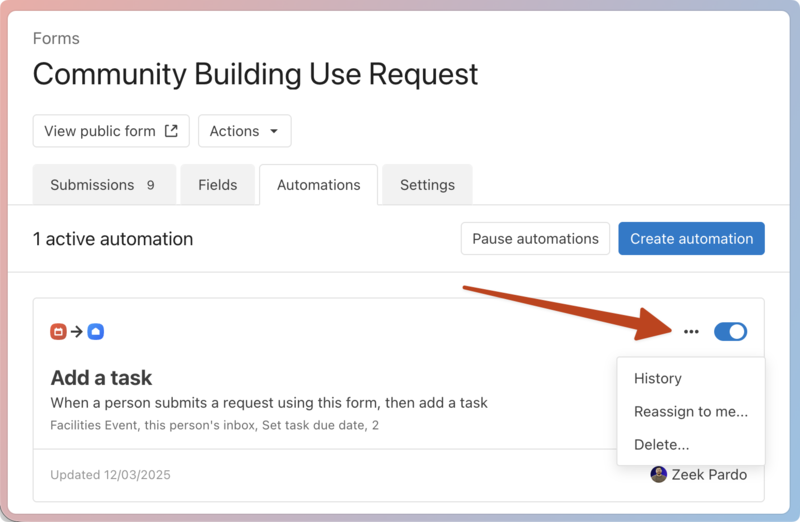Switch to the Submissions tab
The height and width of the screenshot is (522, 800).
pyautogui.click(x=103, y=185)
